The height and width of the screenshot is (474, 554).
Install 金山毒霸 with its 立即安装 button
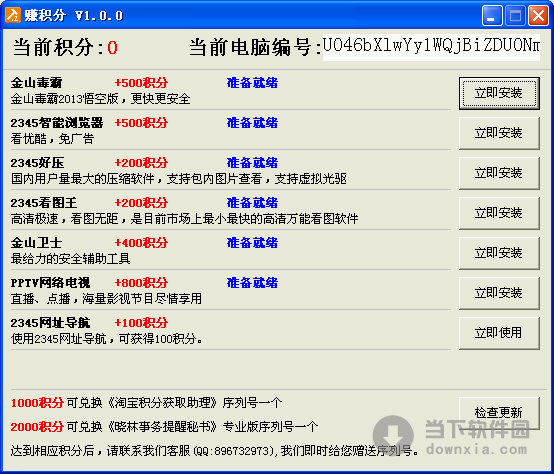499,94
